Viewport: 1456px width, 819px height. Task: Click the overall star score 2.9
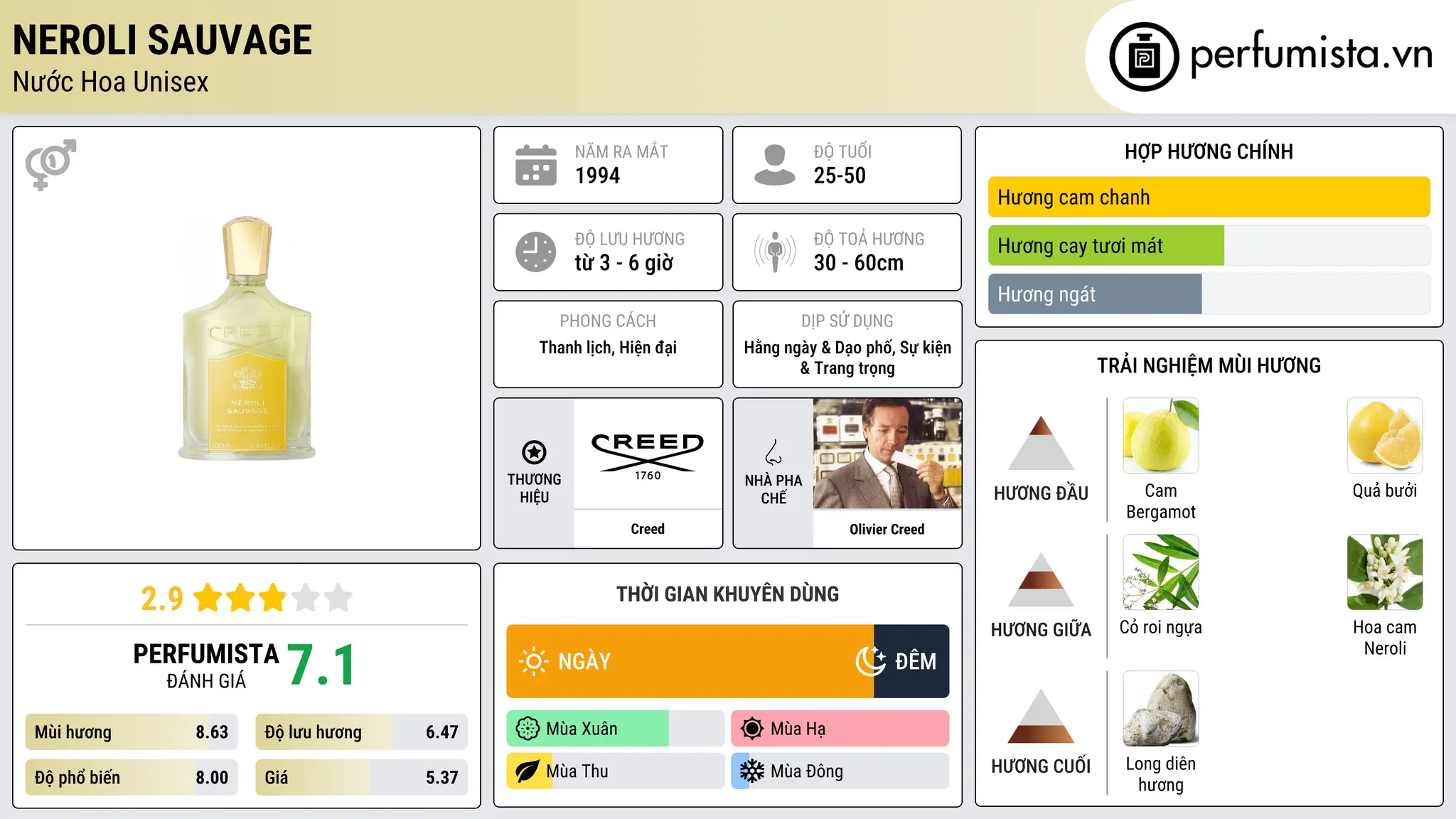click(162, 599)
